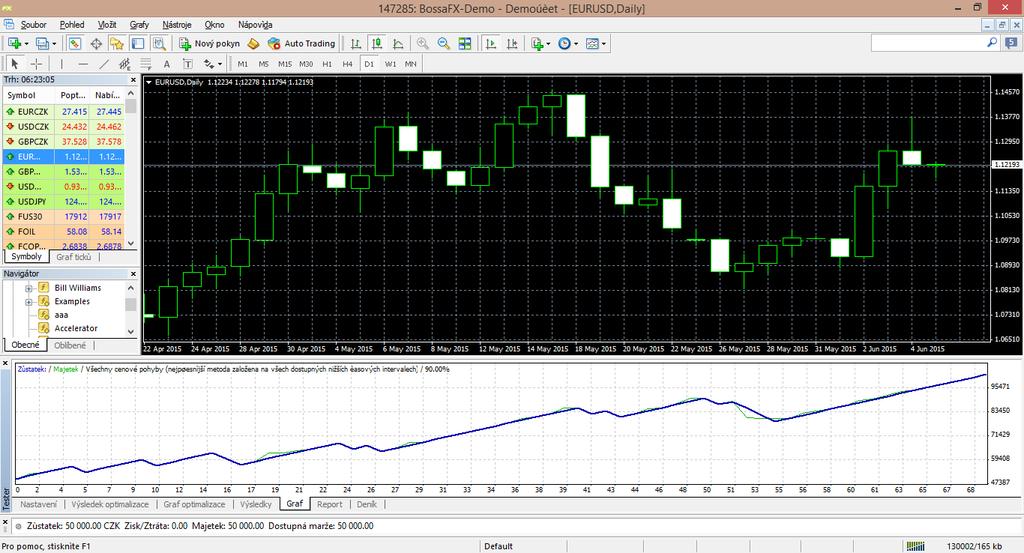Switch to the Graf ticků tab
The width and height of the screenshot is (1024, 553).
pos(74,257)
